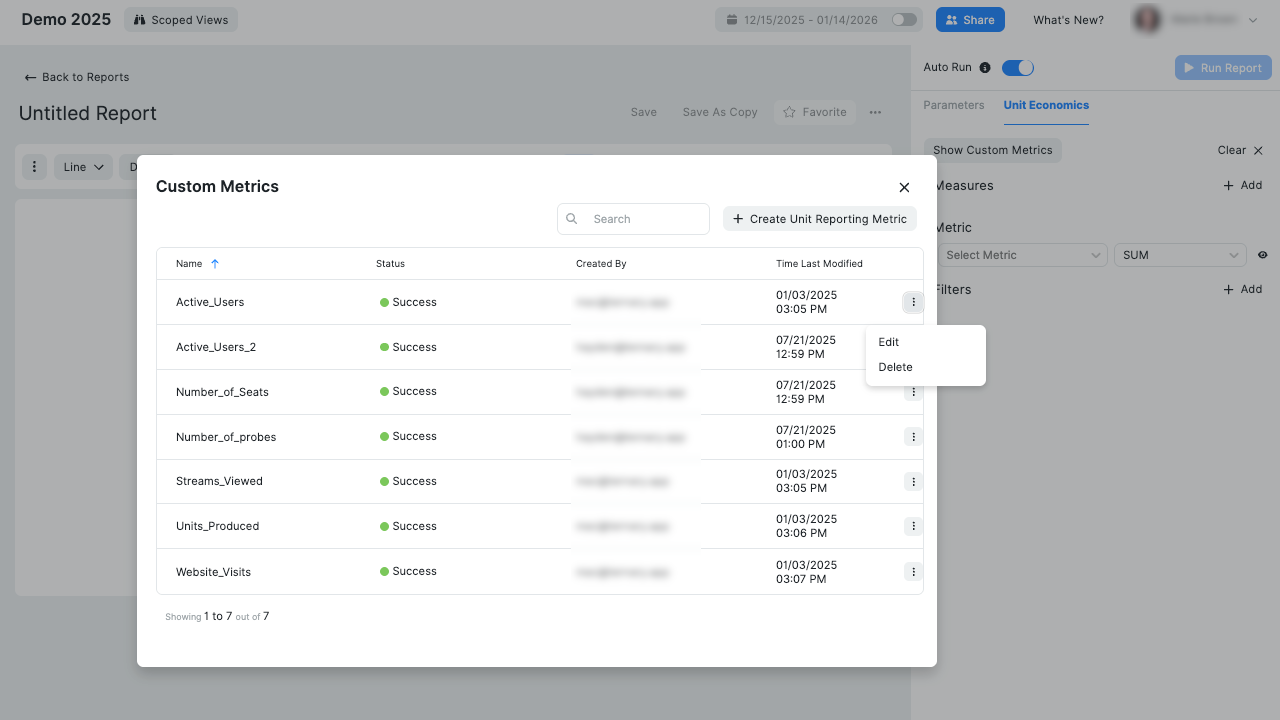Toggle the date range switch

[905, 19]
